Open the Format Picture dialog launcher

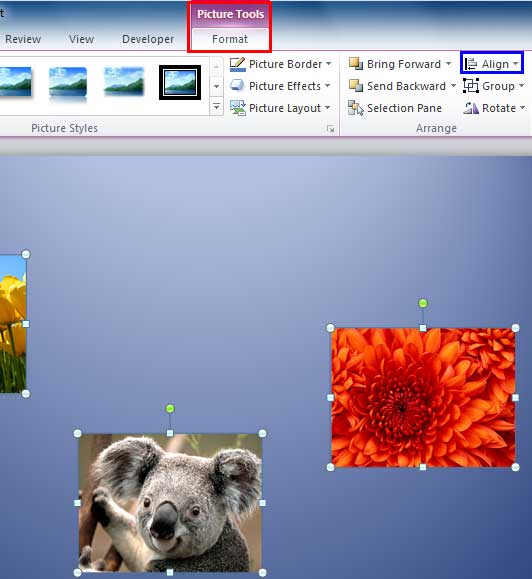pos(330,129)
